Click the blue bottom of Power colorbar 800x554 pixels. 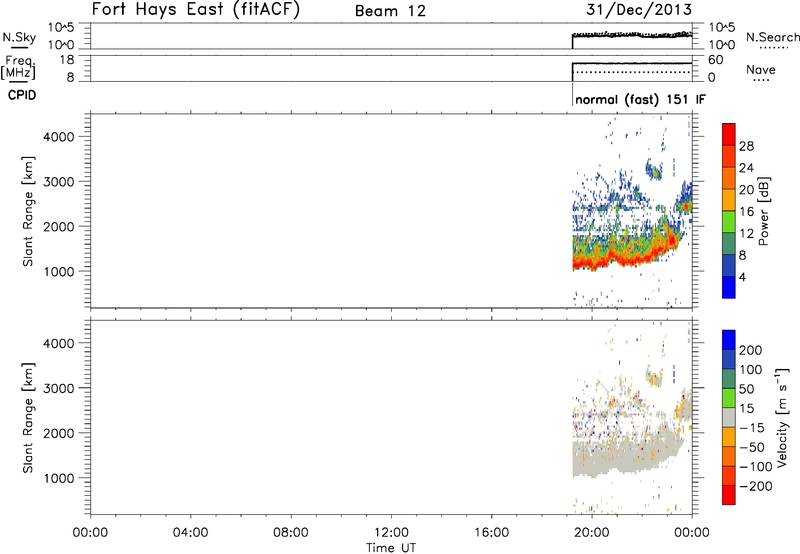coord(729,287)
